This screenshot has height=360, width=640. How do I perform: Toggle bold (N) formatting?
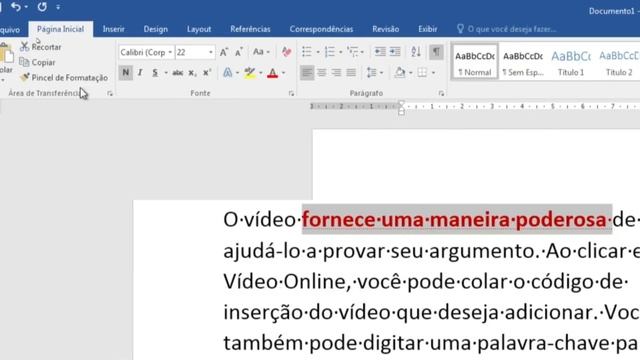pyautogui.click(x=126, y=73)
